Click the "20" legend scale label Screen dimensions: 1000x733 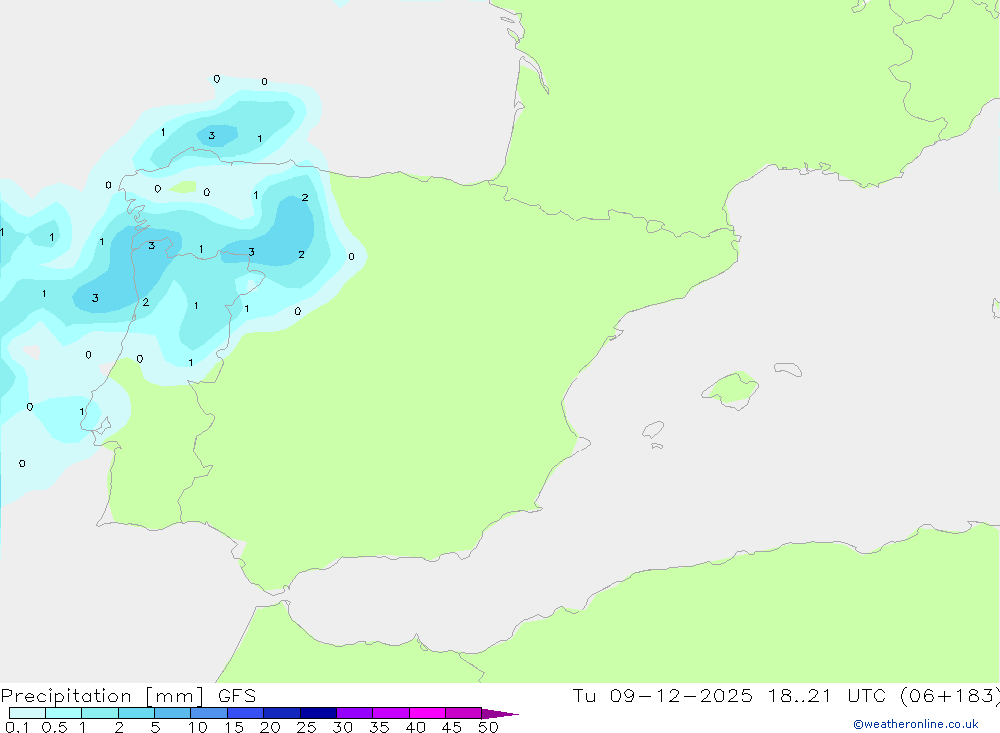270,727
